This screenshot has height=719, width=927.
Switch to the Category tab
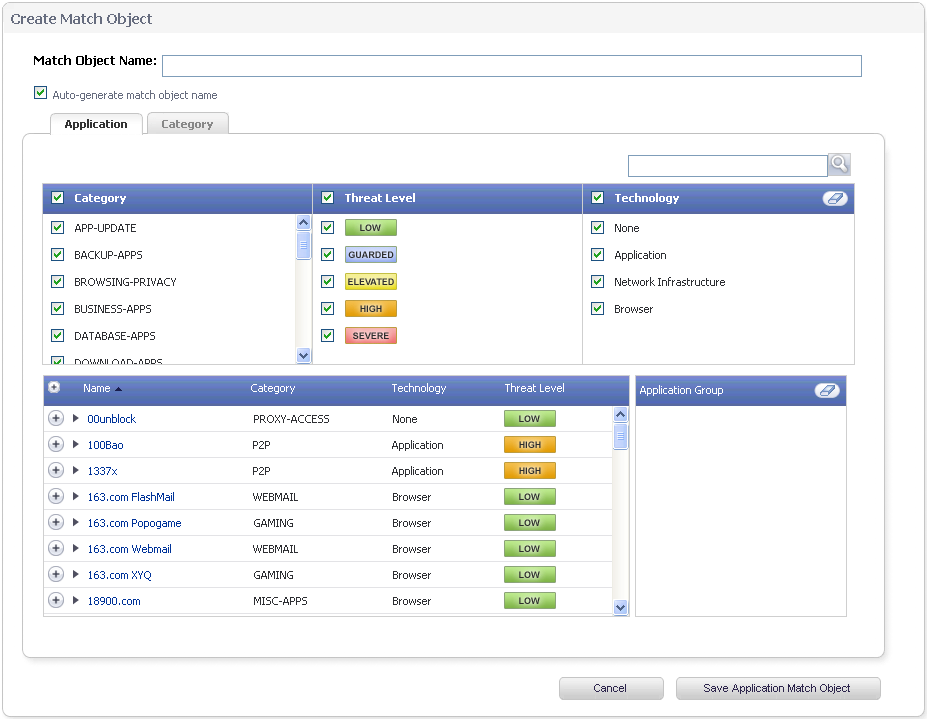click(x=187, y=124)
